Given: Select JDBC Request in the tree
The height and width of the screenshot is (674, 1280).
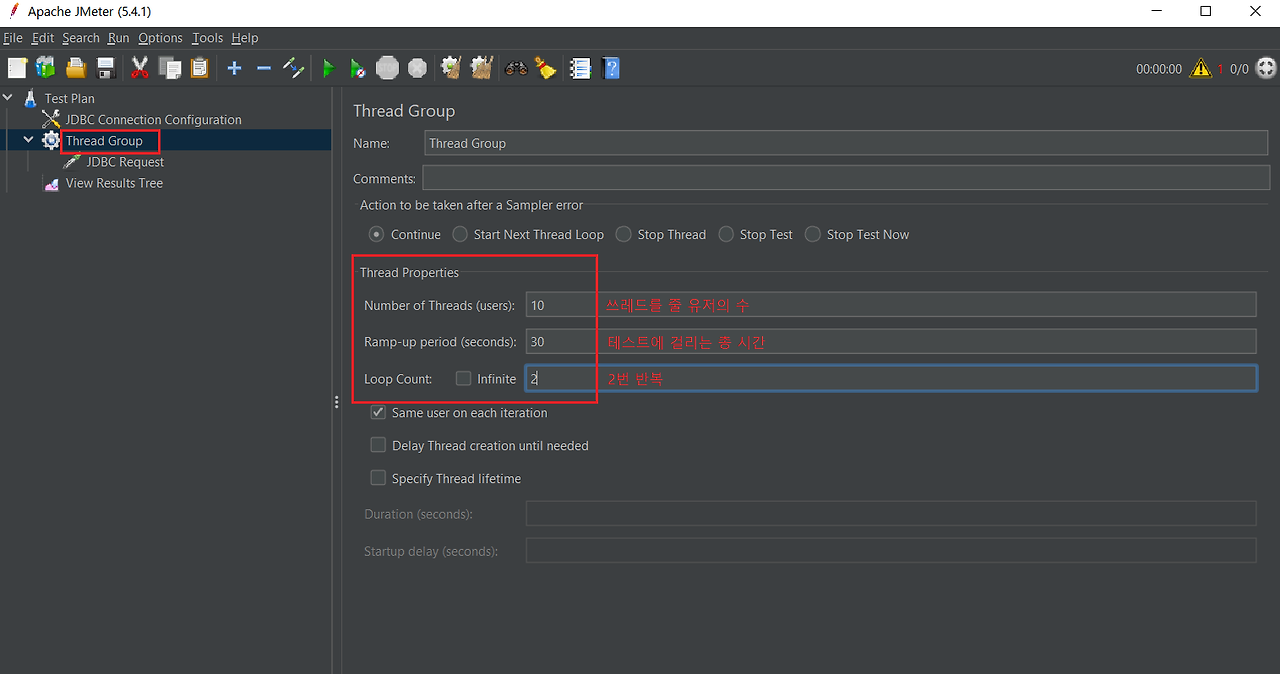Looking at the screenshot, I should coord(125,162).
